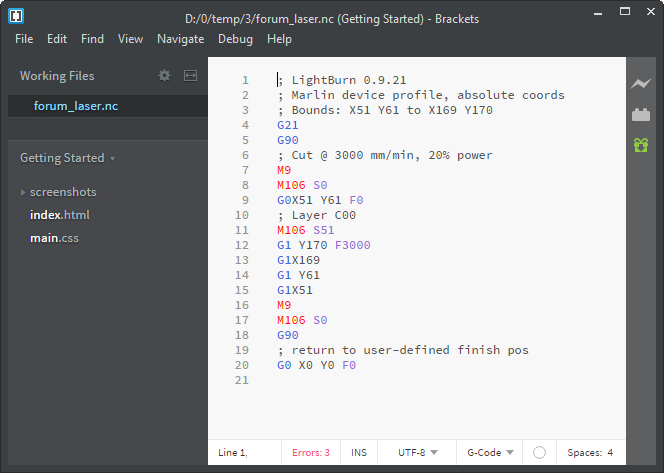Open the G-Code language dropdown
The height and width of the screenshot is (473, 664).
(x=490, y=452)
